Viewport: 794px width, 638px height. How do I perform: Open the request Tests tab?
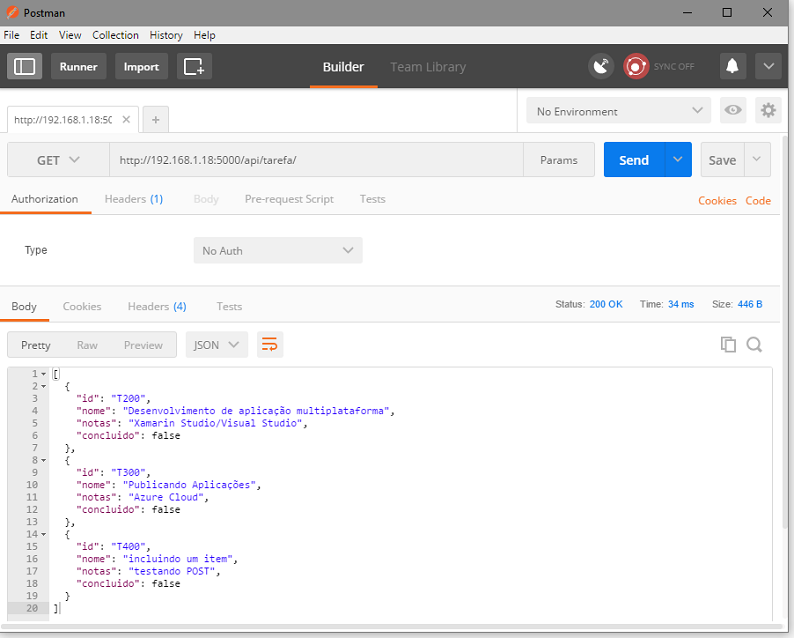[373, 199]
